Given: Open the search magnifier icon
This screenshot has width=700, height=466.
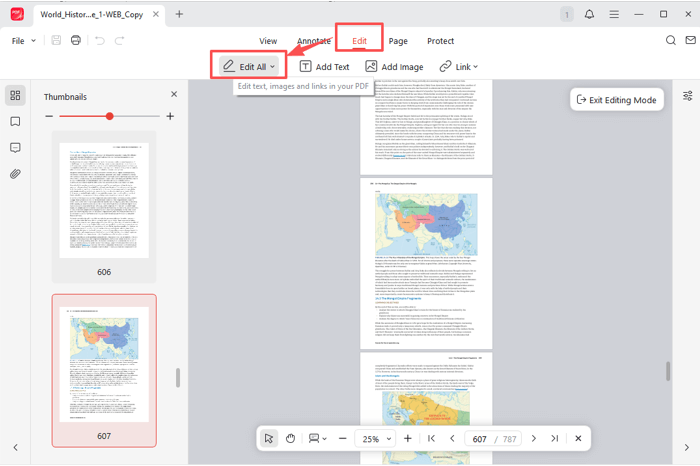Looking at the screenshot, I should pyautogui.click(x=671, y=40).
